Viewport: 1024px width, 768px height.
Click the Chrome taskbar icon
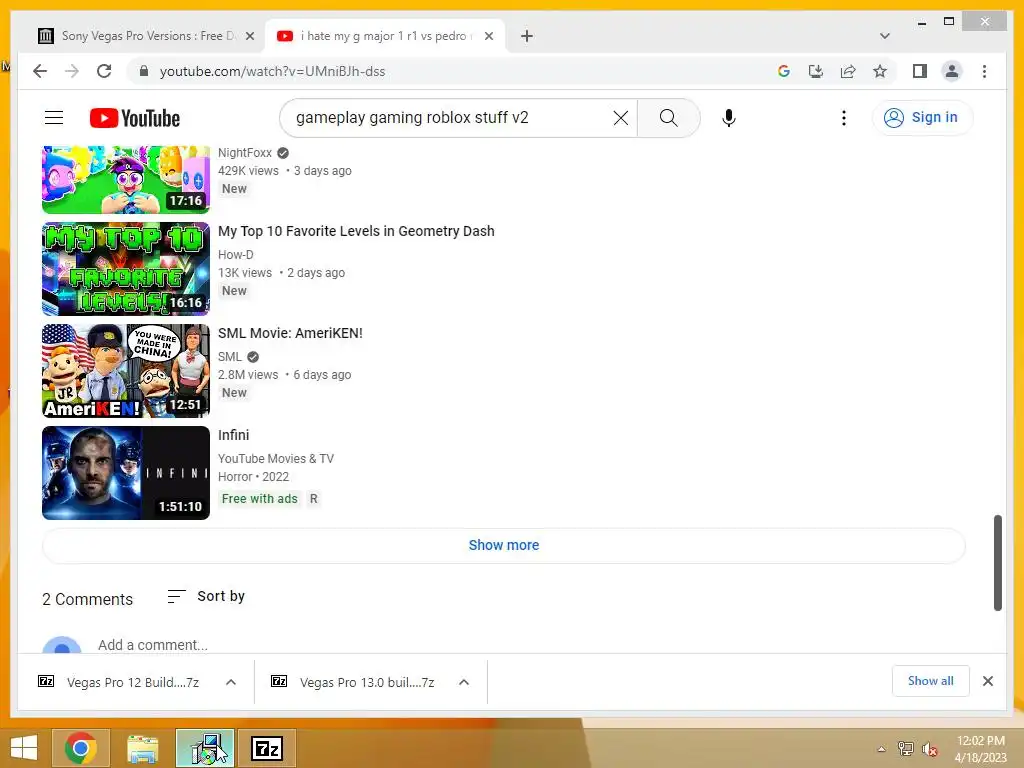pyautogui.click(x=81, y=748)
